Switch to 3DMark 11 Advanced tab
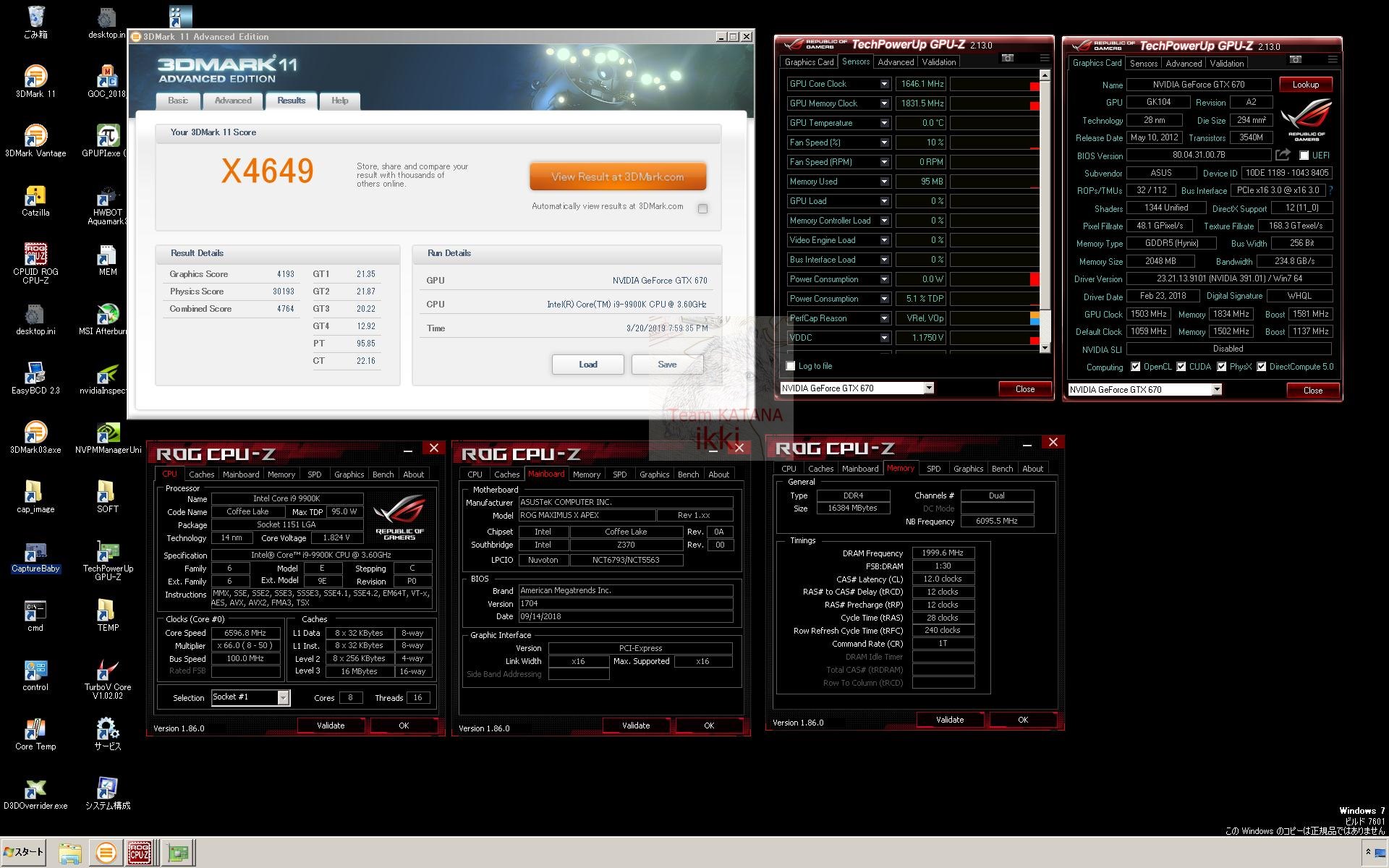Image resolution: width=1389 pixels, height=868 pixels. click(233, 101)
